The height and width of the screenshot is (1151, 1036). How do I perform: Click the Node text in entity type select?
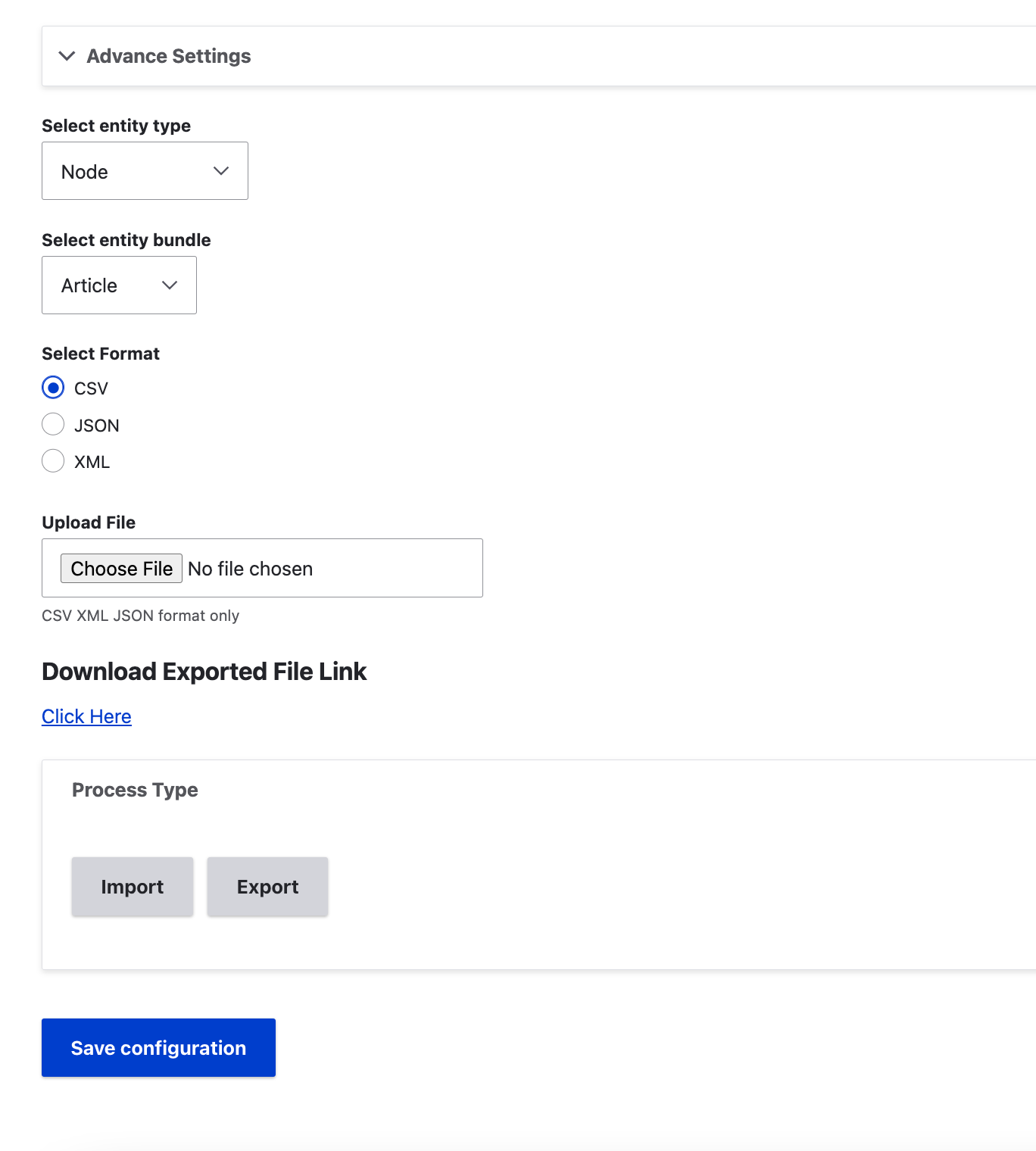point(85,172)
